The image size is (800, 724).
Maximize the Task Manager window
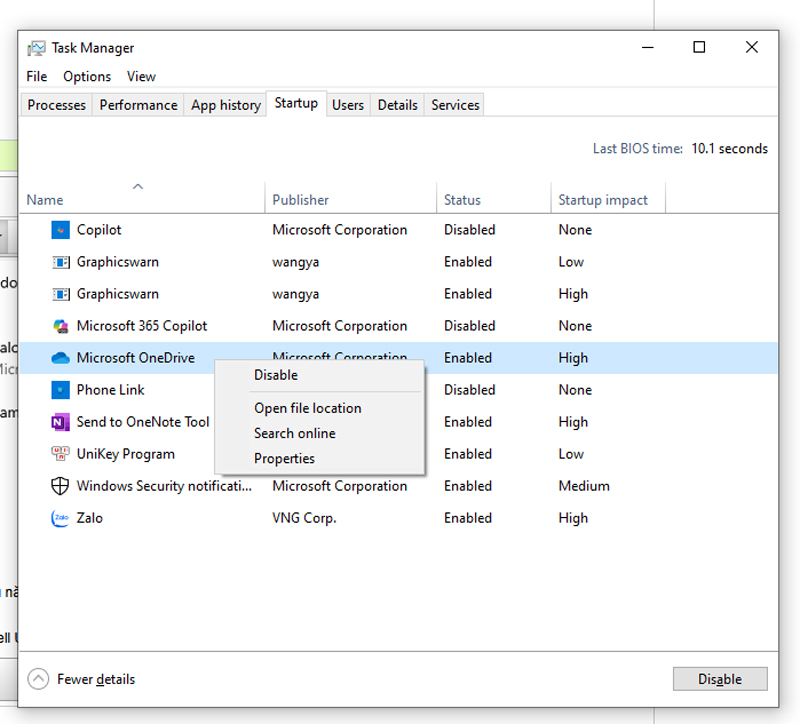tap(699, 47)
